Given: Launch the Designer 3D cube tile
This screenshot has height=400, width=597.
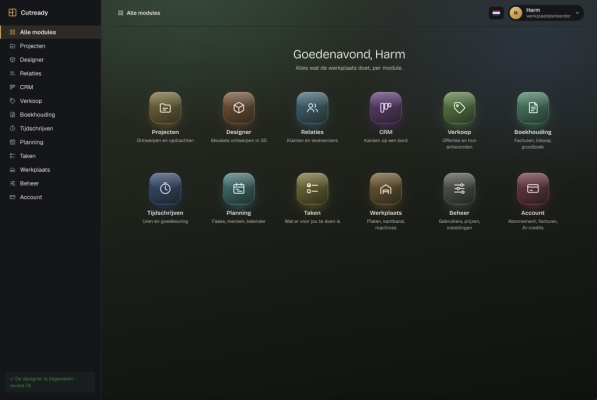Looking at the screenshot, I should tap(239, 108).
